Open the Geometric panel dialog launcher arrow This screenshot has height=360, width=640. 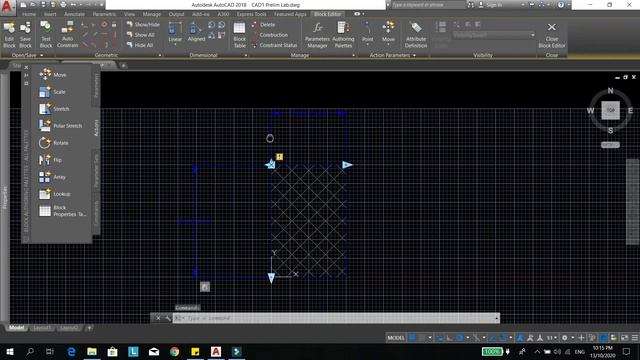coord(160,55)
